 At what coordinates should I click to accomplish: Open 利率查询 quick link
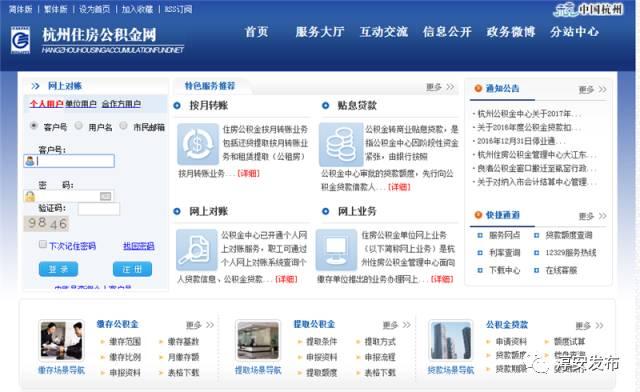click(x=504, y=253)
